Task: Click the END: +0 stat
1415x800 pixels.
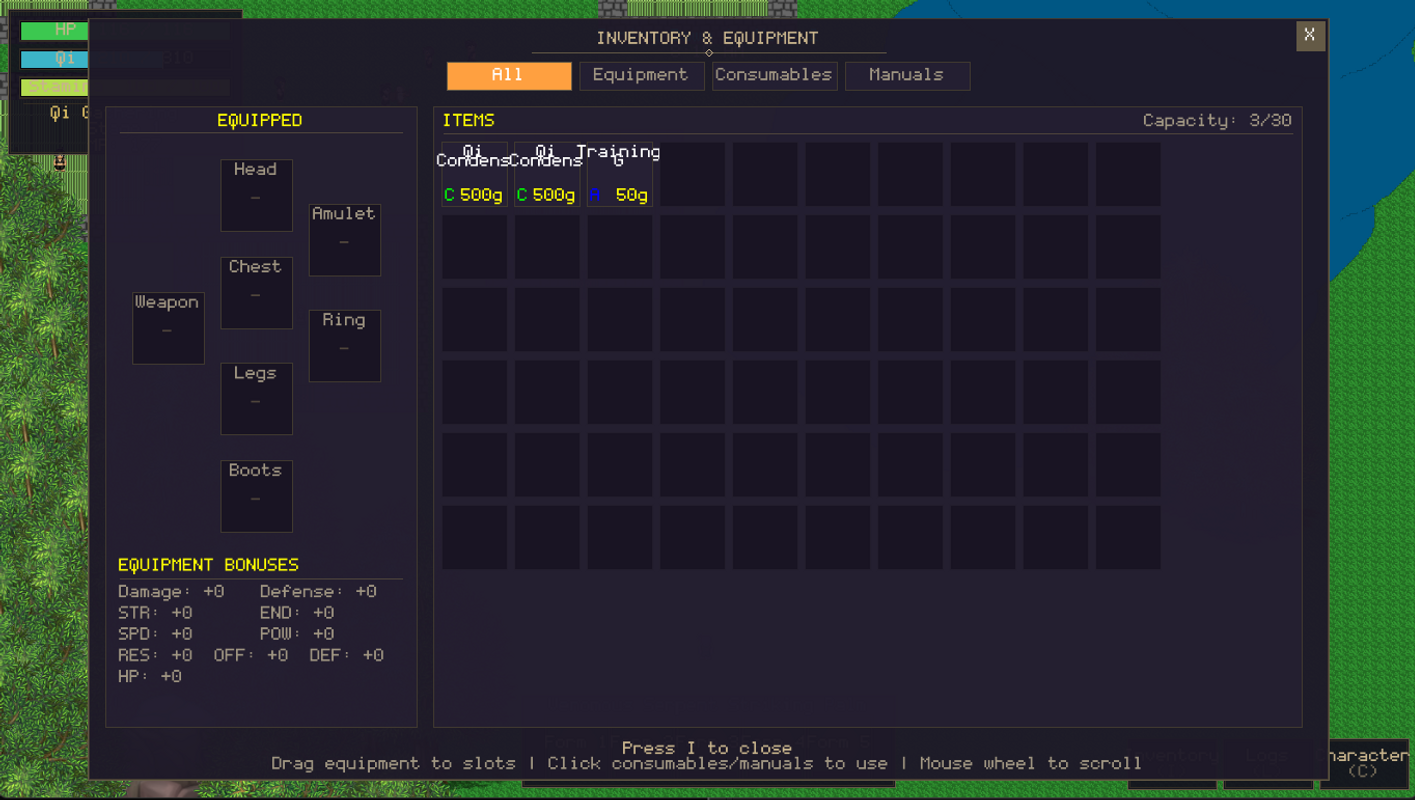Action: tap(297, 613)
